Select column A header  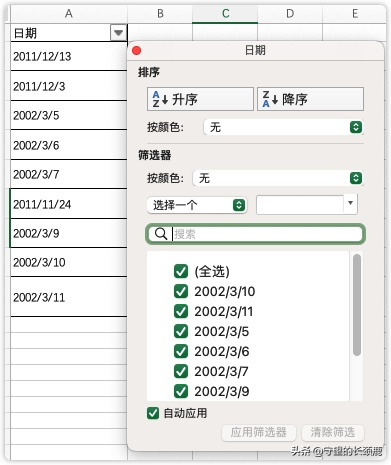[x=69, y=14]
